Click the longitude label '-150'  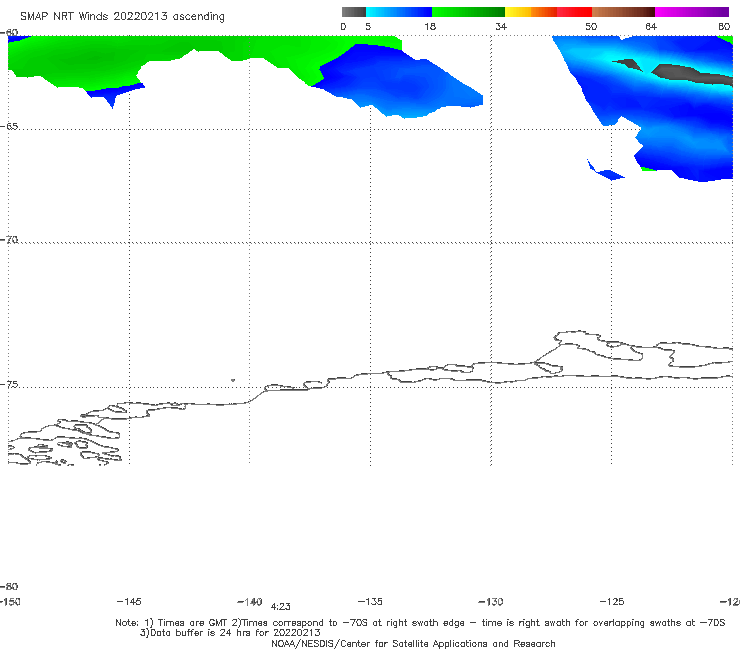10,602
